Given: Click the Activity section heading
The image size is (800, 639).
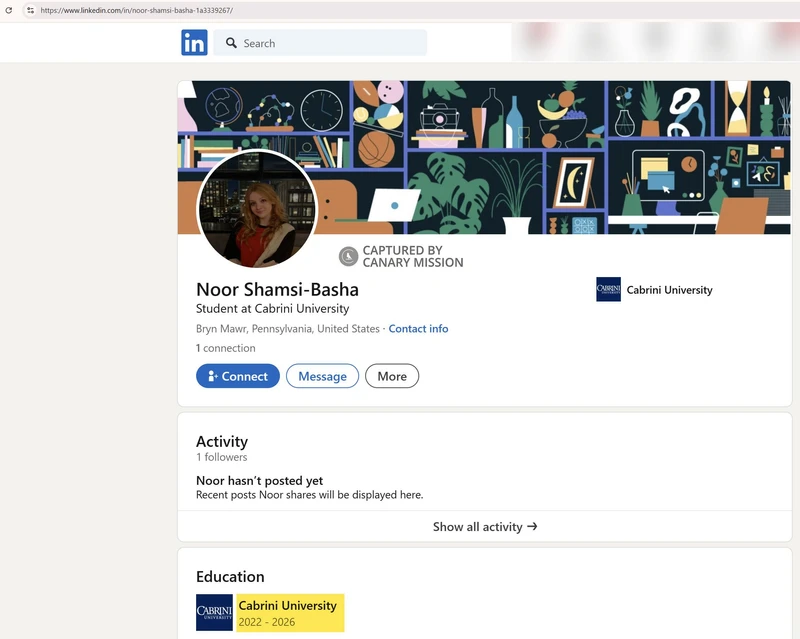Looking at the screenshot, I should tap(222, 441).
